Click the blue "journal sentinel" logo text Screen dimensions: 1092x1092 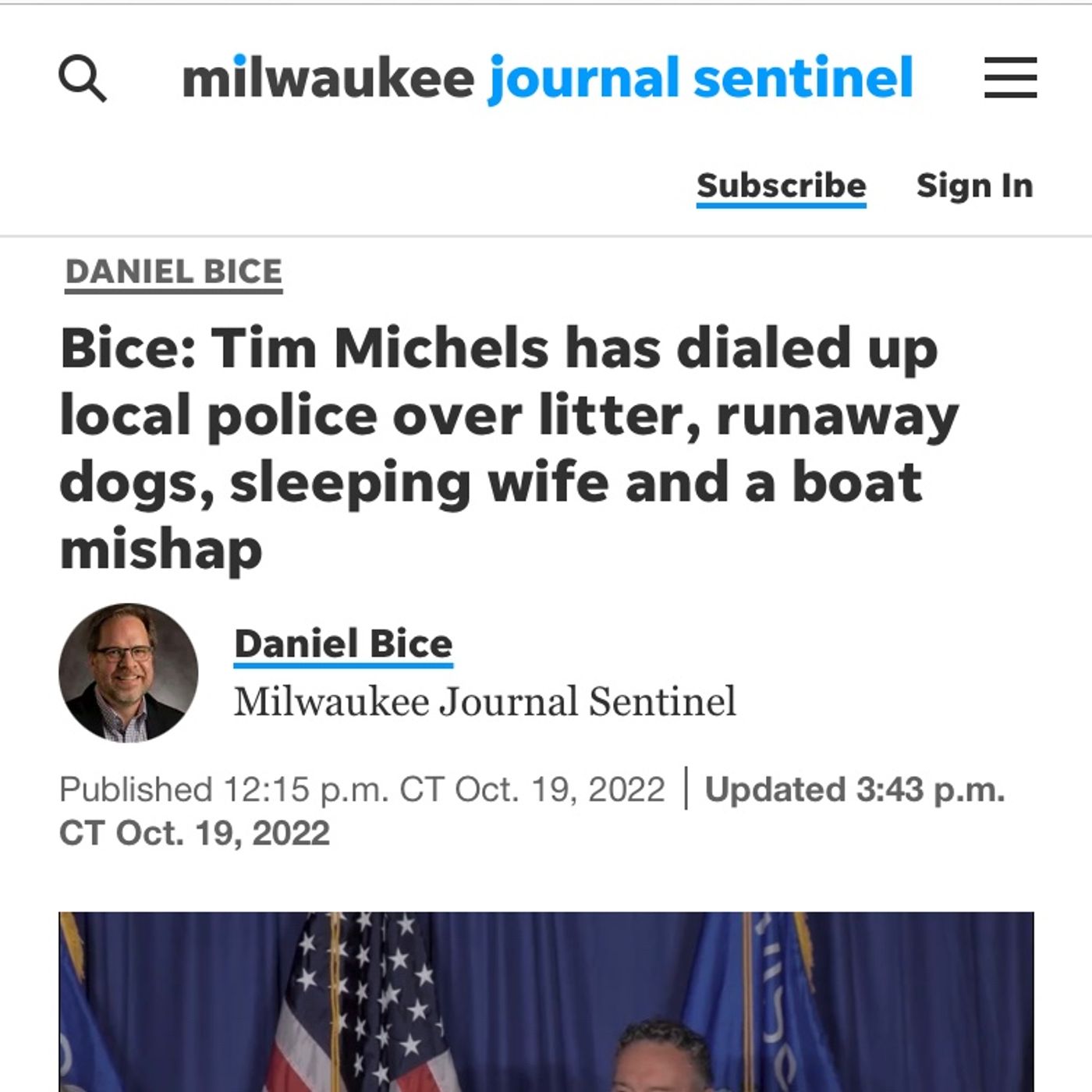click(700, 79)
